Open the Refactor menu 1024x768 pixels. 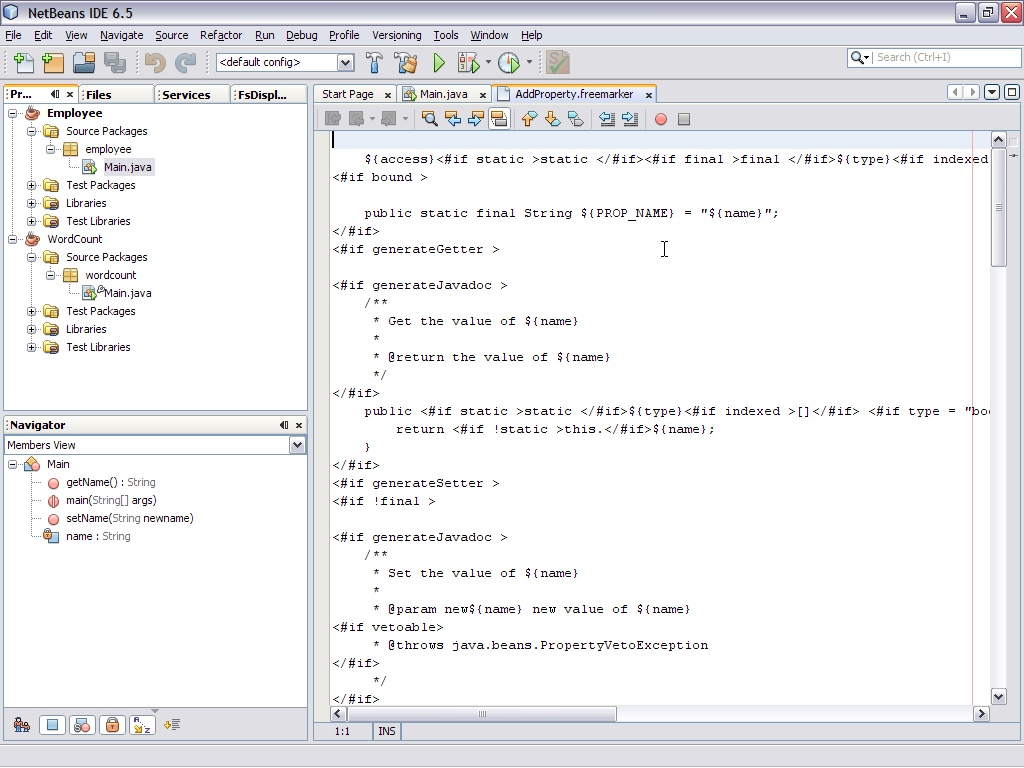pyautogui.click(x=221, y=35)
